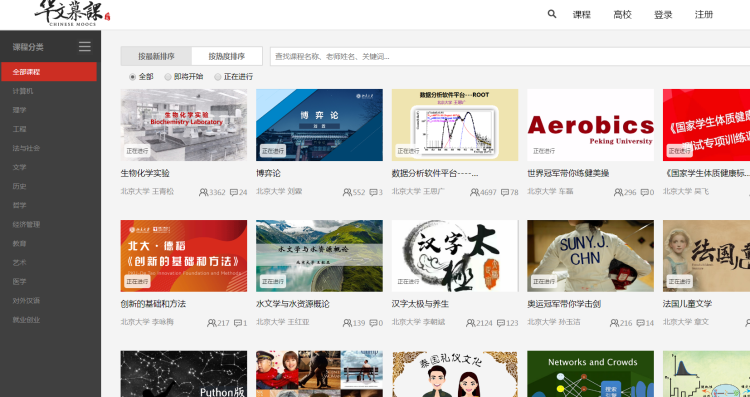Viewport: 750px width, 397px height.
Task: Click the 注册 register link
Action: (704, 15)
